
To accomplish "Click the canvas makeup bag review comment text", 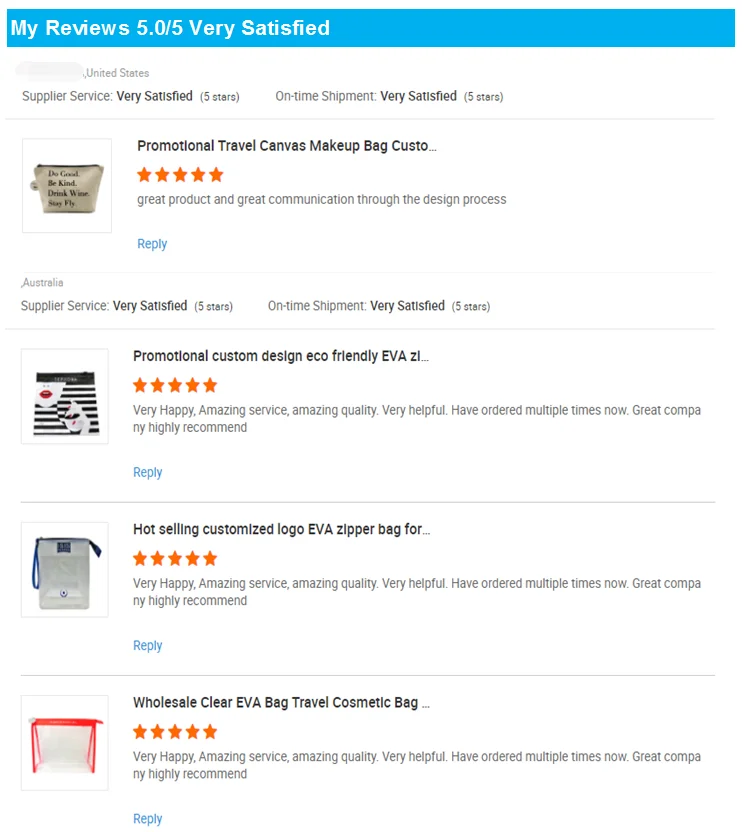I will coord(321,199).
